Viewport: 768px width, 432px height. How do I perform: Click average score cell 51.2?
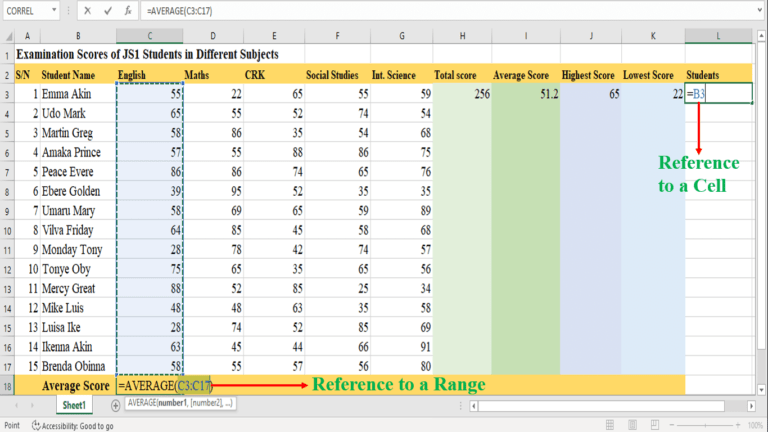pos(526,94)
